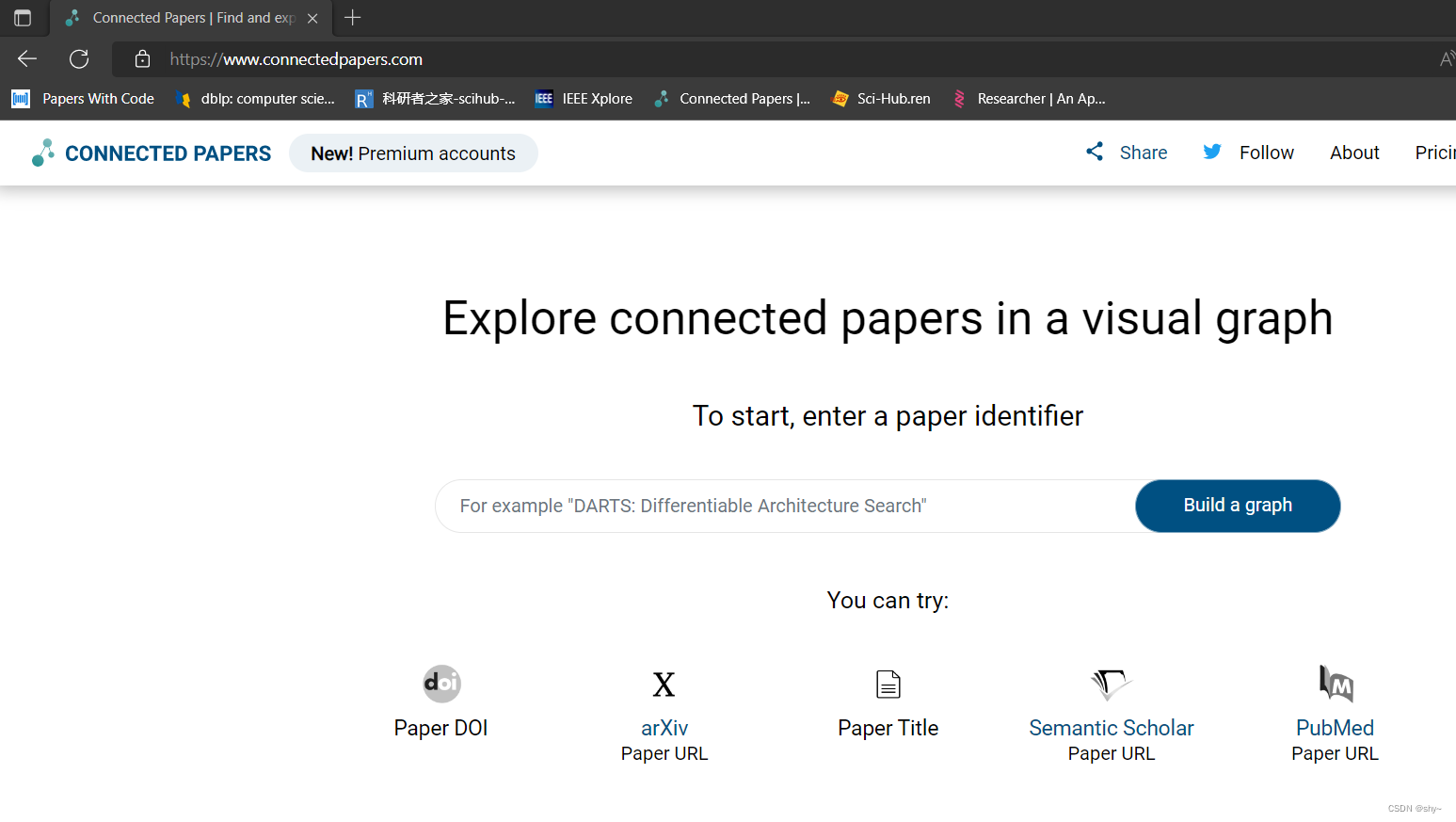Open a new browser tab
Screen dimensions: 1456x822
(x=353, y=17)
